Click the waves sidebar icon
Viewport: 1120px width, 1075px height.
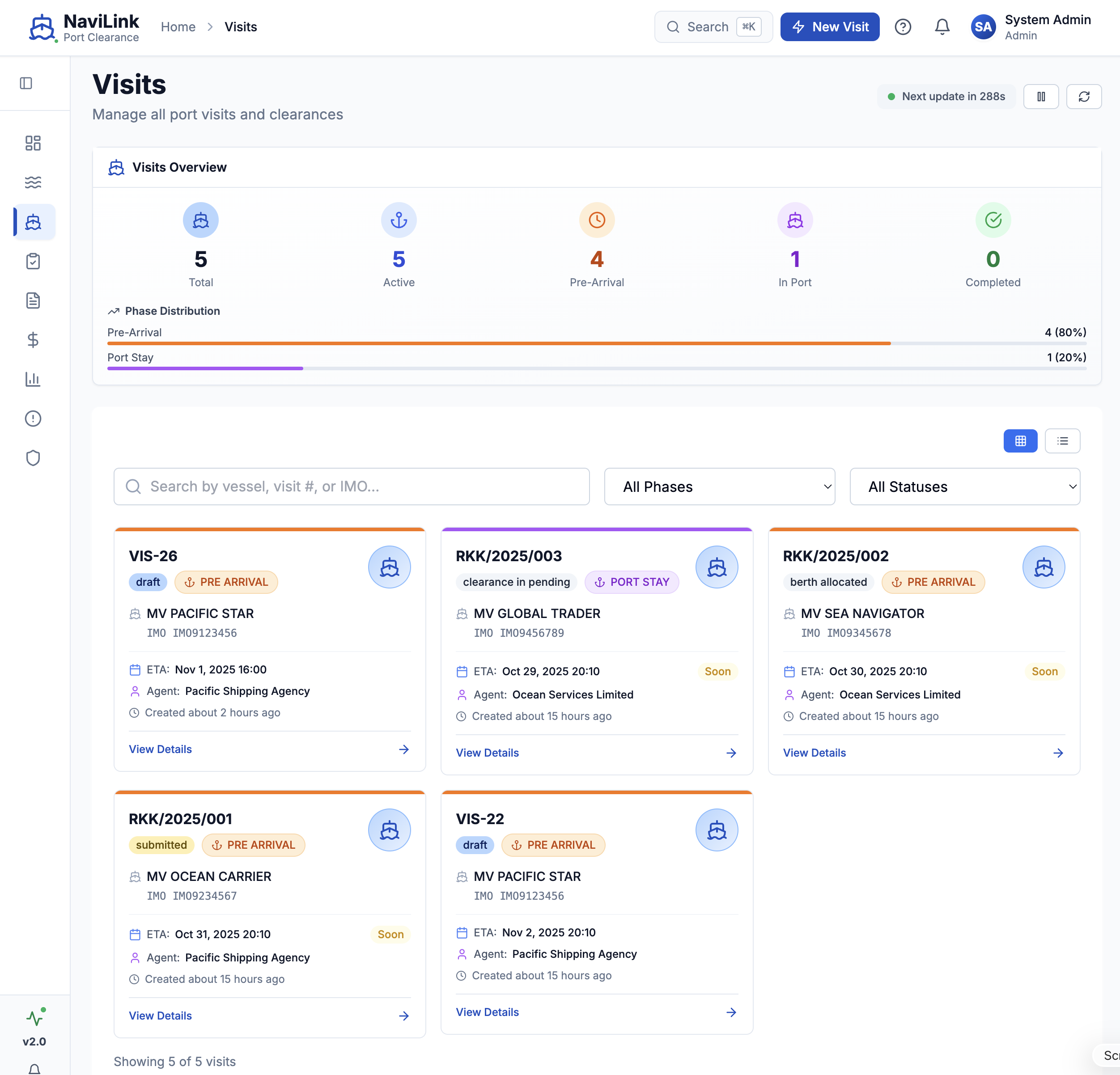point(33,182)
